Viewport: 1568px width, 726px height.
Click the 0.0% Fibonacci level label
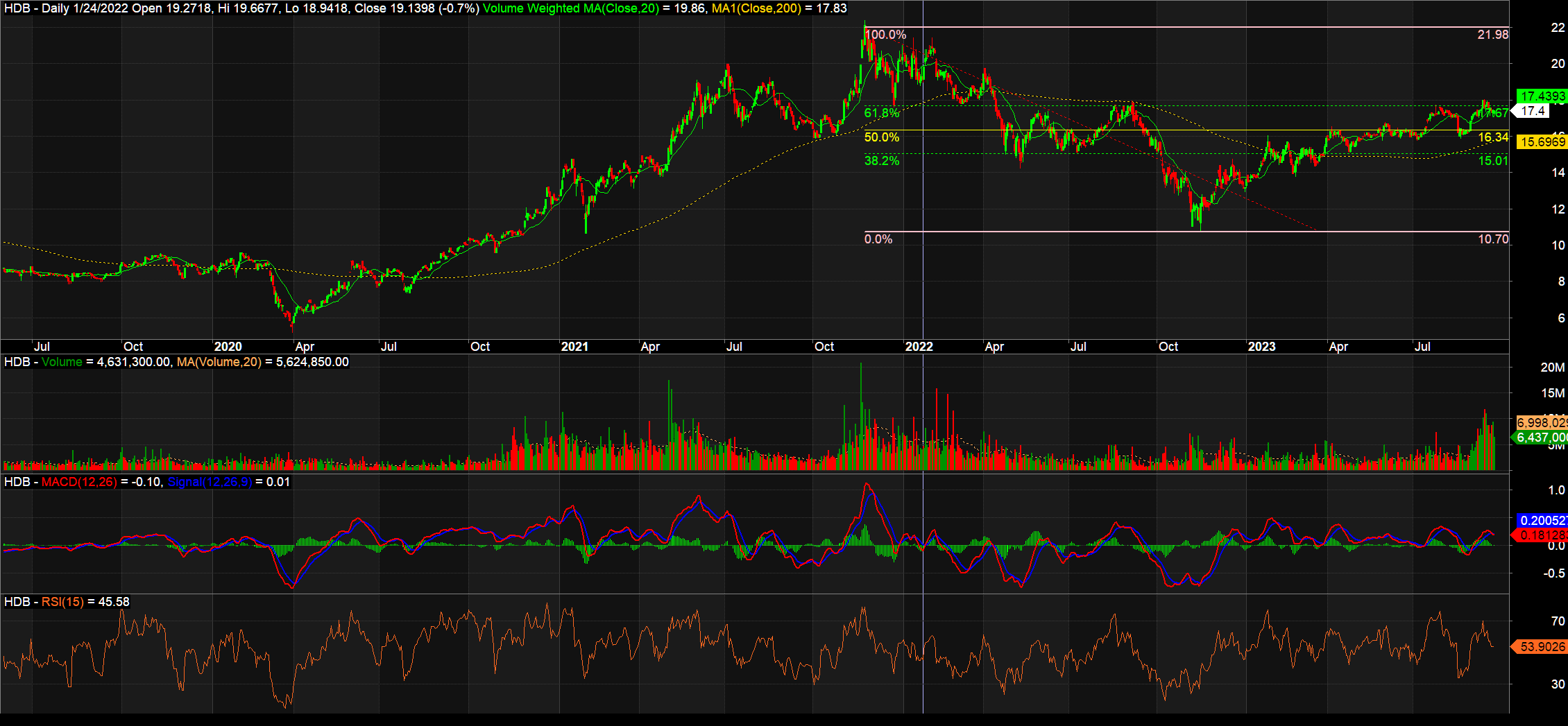(878, 239)
